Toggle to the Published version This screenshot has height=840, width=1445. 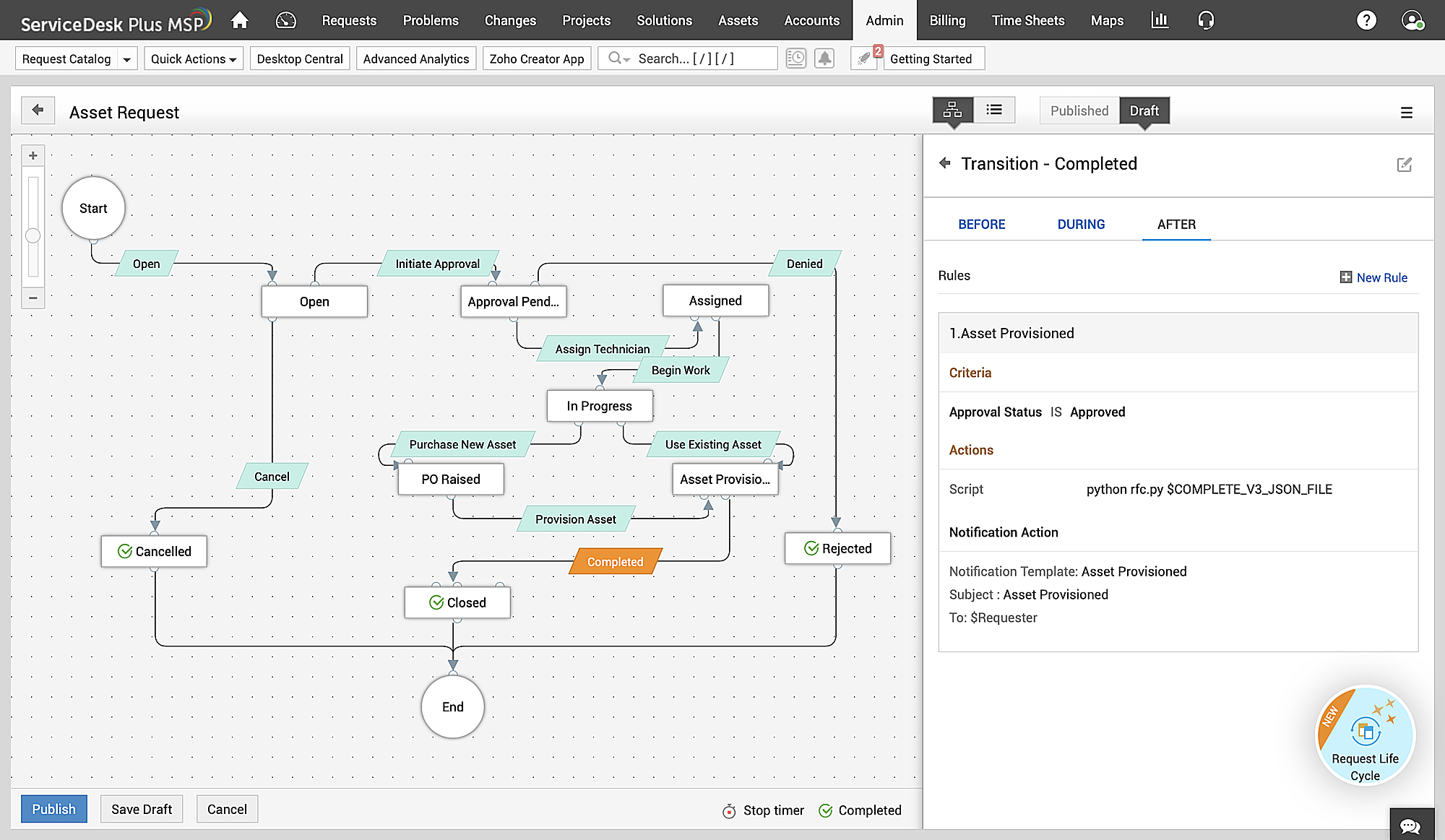[x=1079, y=111]
